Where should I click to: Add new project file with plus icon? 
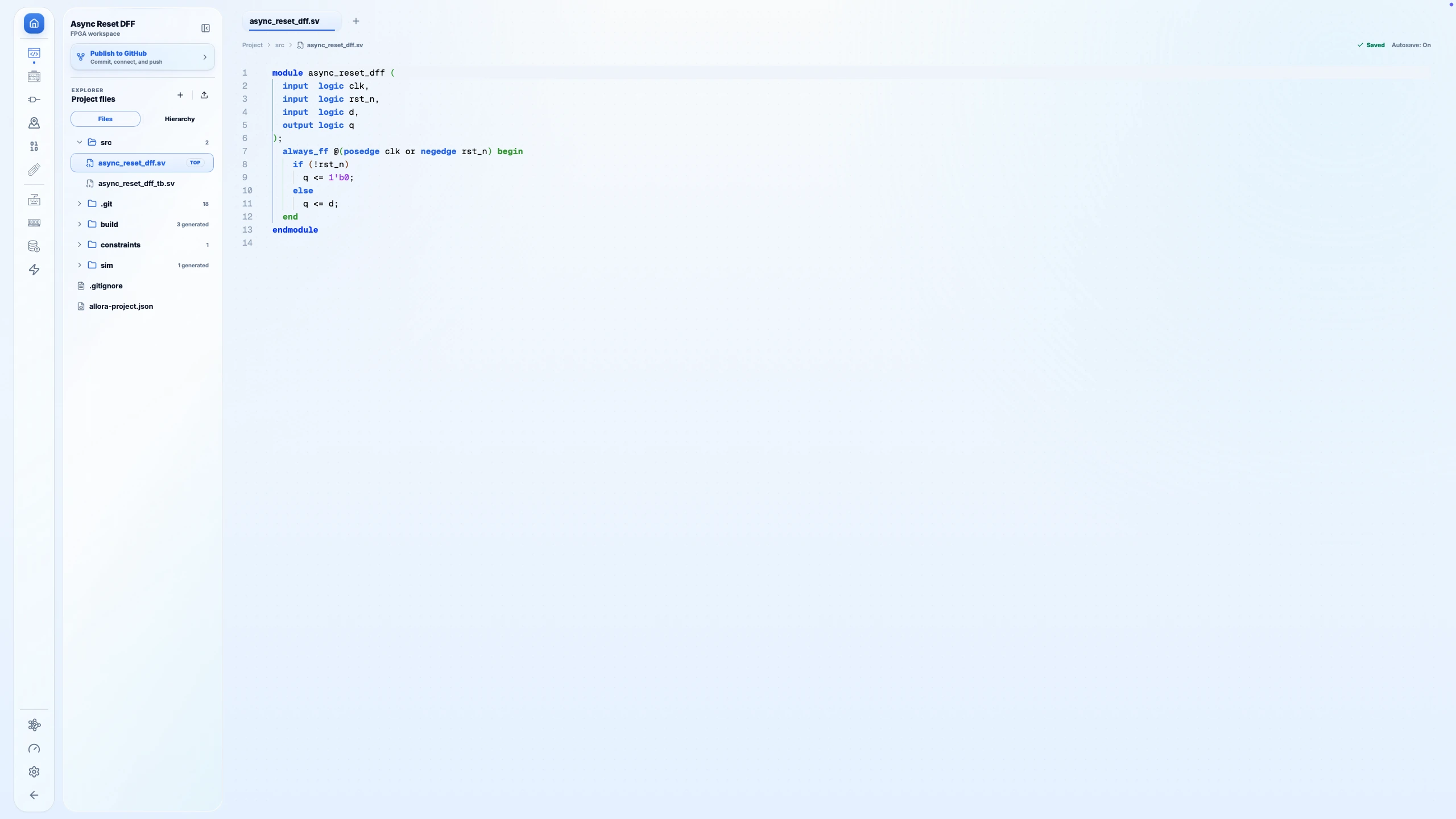(x=180, y=95)
